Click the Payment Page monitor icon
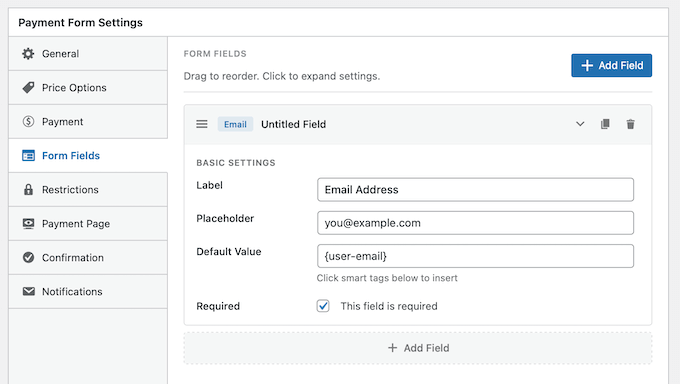The width and height of the screenshot is (680, 384). (x=28, y=223)
